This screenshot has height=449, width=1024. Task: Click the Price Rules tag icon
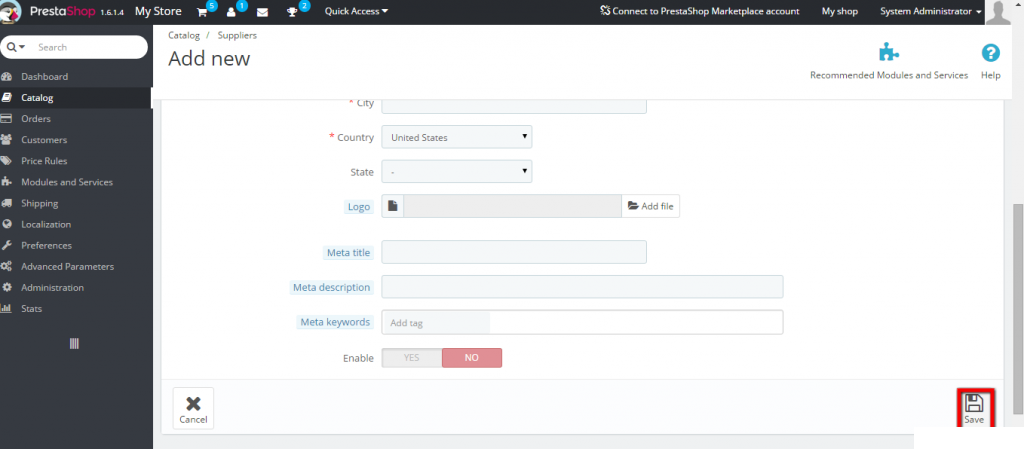7,161
